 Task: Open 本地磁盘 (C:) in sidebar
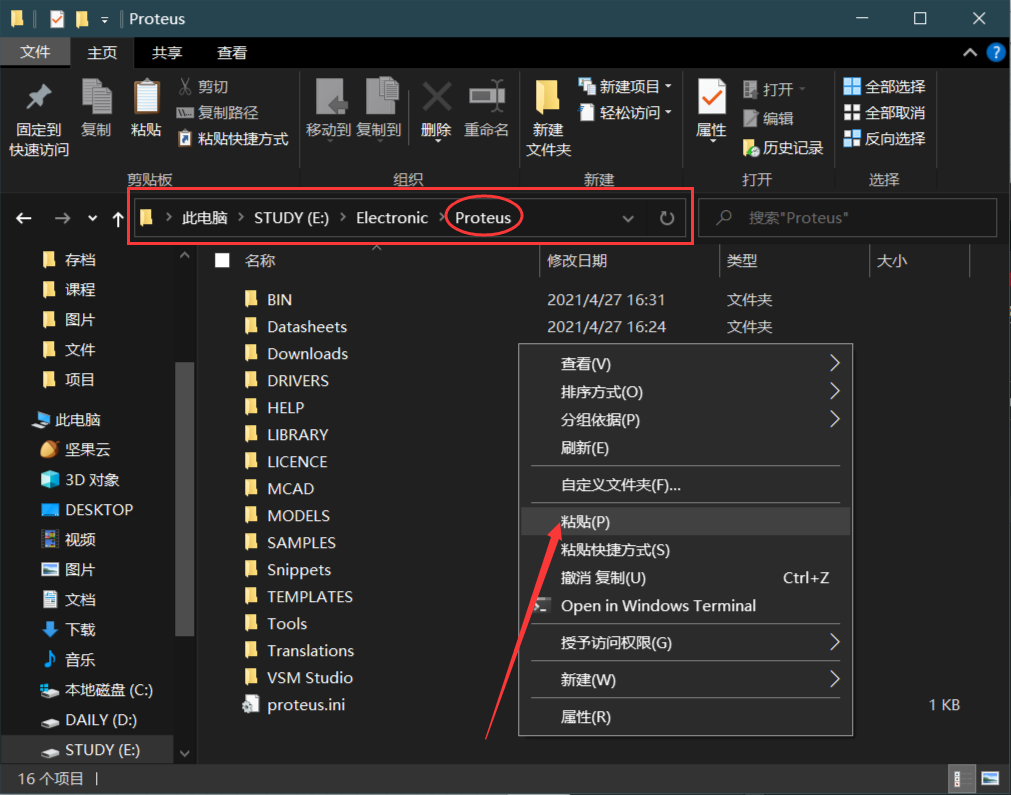point(97,690)
